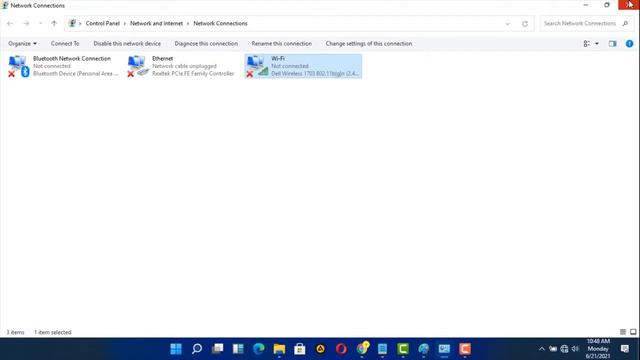Click the Connect To command
Image resolution: width=640 pixels, height=360 pixels.
(65, 44)
